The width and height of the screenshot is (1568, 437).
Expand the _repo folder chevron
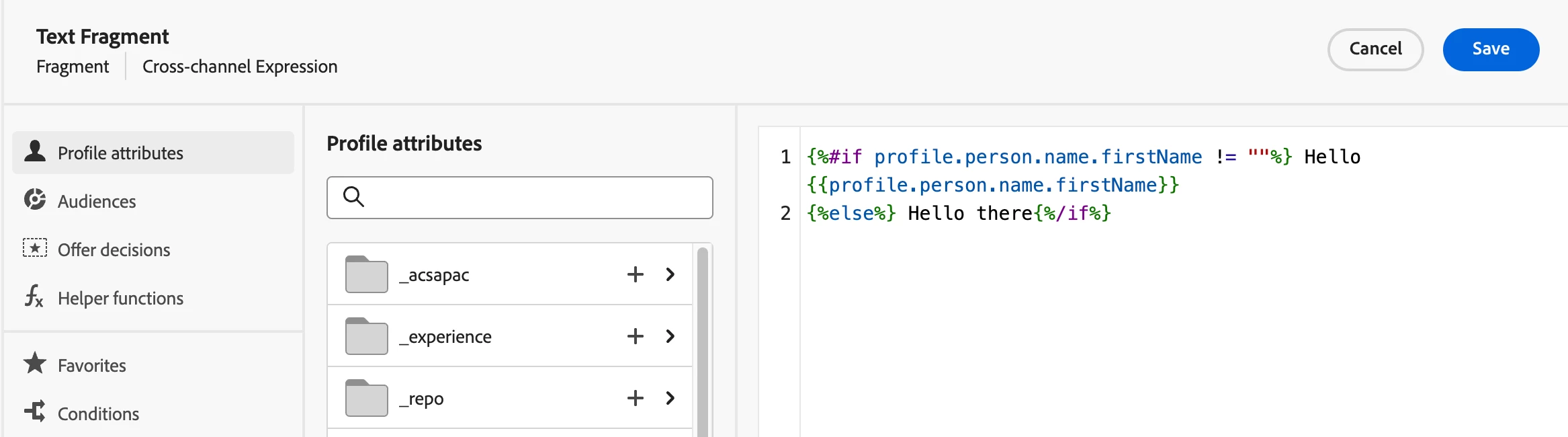coord(670,398)
